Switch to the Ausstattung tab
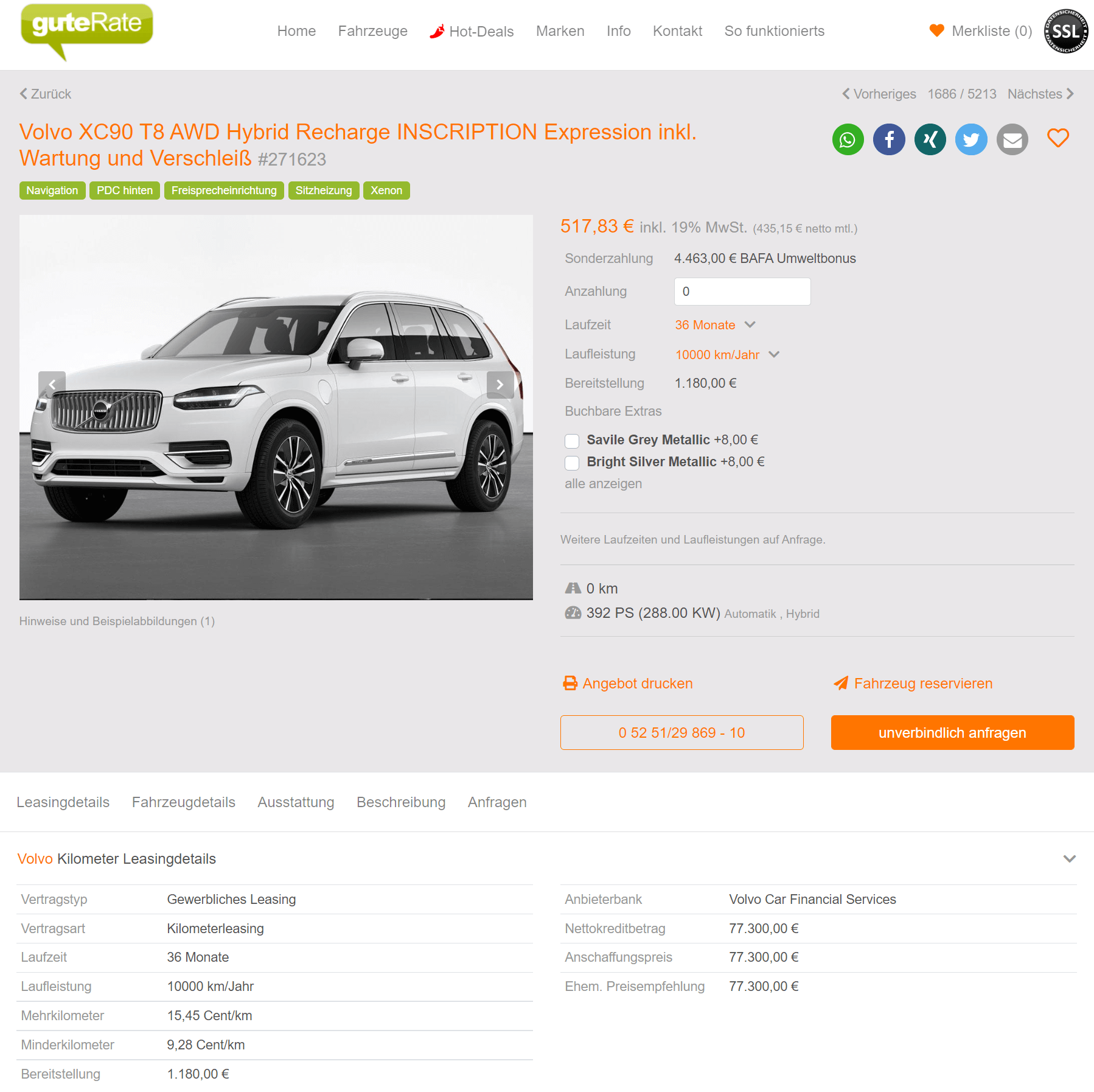Viewport: 1094px width, 1092px height. click(x=296, y=802)
